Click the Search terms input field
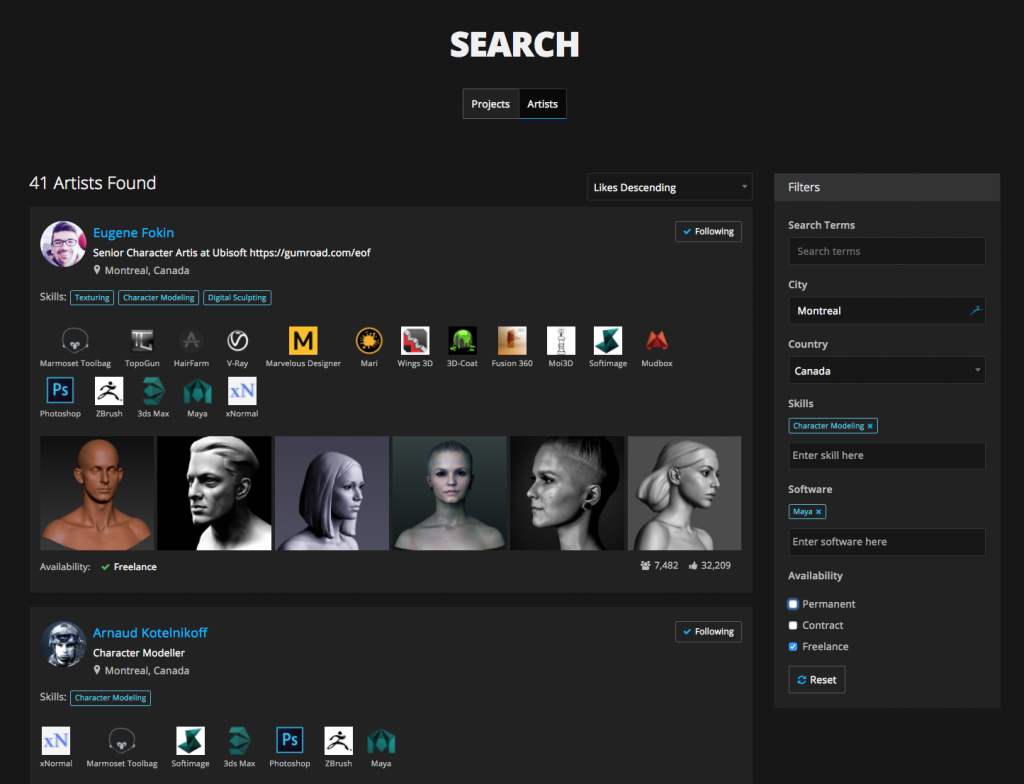 [886, 251]
